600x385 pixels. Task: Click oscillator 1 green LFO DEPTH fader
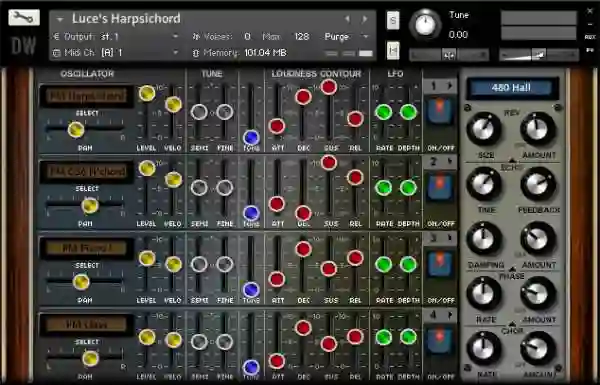408,112
